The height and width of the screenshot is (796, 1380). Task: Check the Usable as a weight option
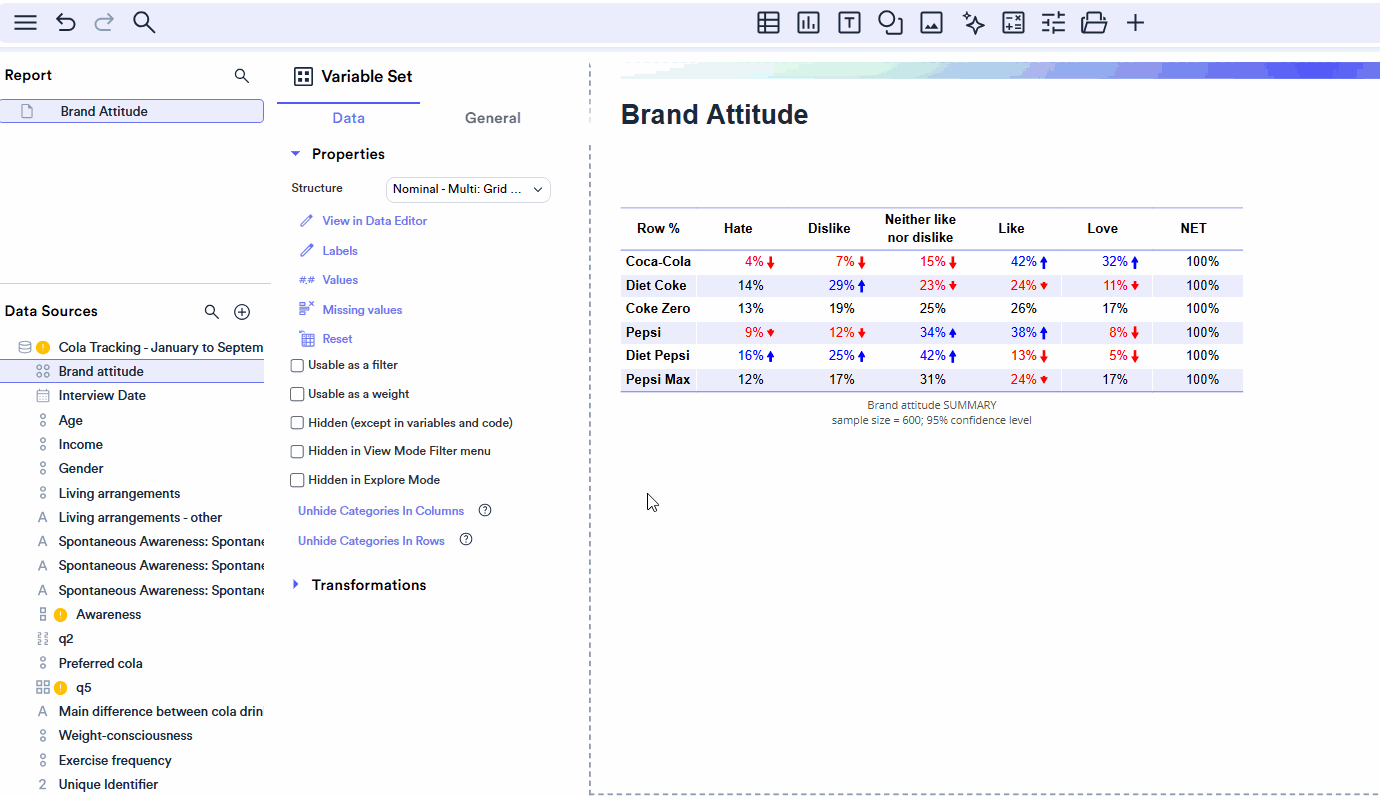point(296,394)
